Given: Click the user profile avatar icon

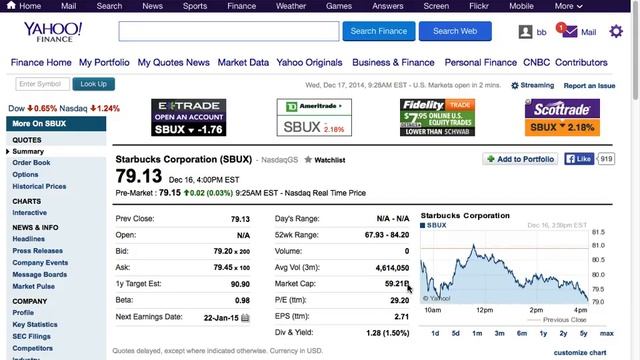Looking at the screenshot, I should point(525,32).
